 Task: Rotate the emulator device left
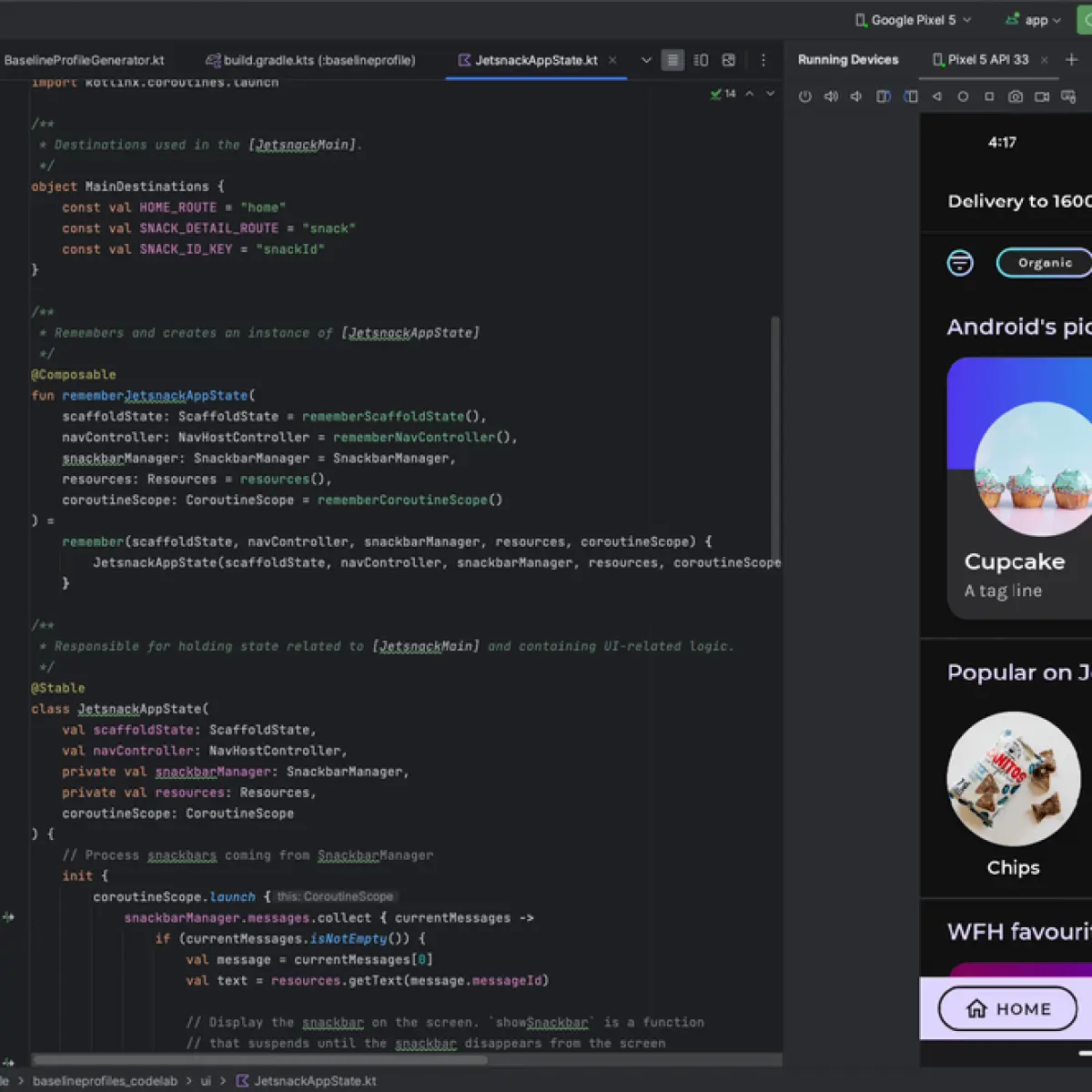[x=883, y=96]
